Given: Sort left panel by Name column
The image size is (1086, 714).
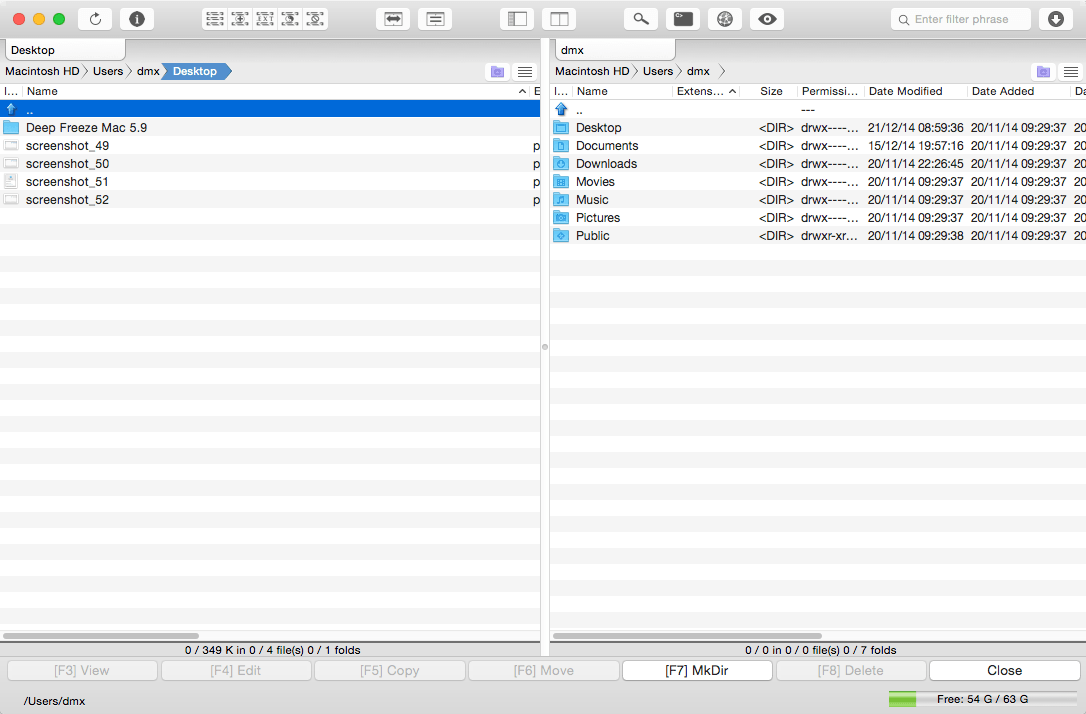Looking at the screenshot, I should coord(276,91).
